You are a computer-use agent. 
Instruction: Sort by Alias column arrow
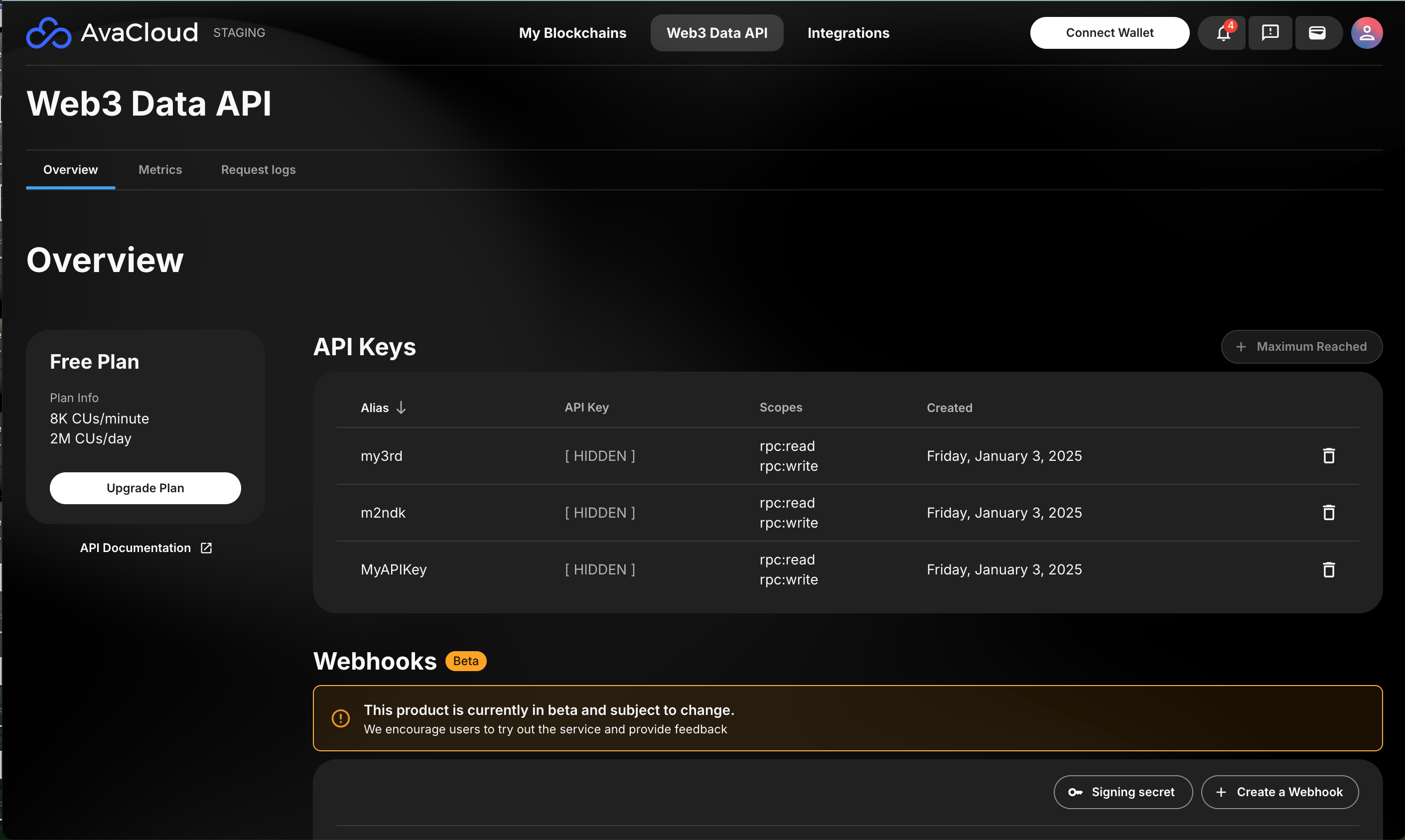tap(402, 408)
